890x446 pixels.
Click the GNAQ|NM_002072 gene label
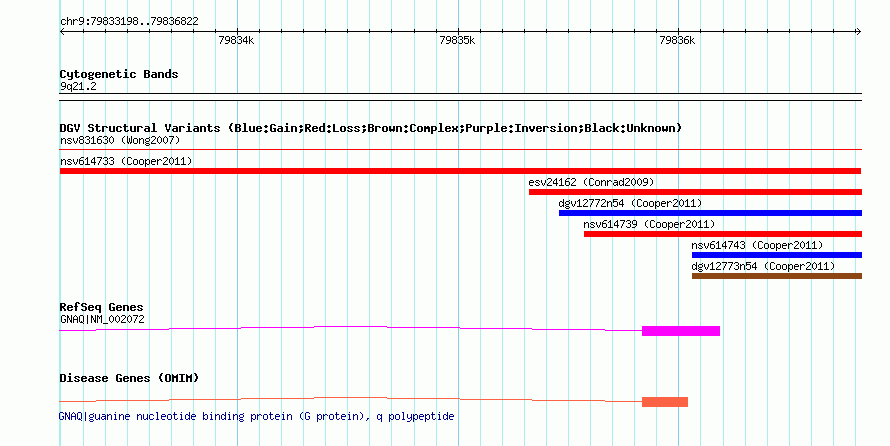tap(102, 319)
